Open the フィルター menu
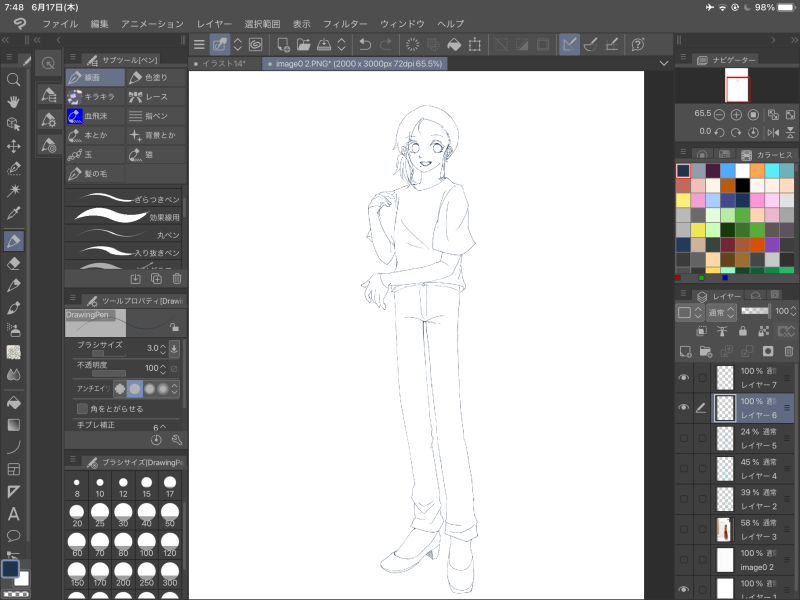This screenshot has height=600, width=800. pyautogui.click(x=345, y=23)
